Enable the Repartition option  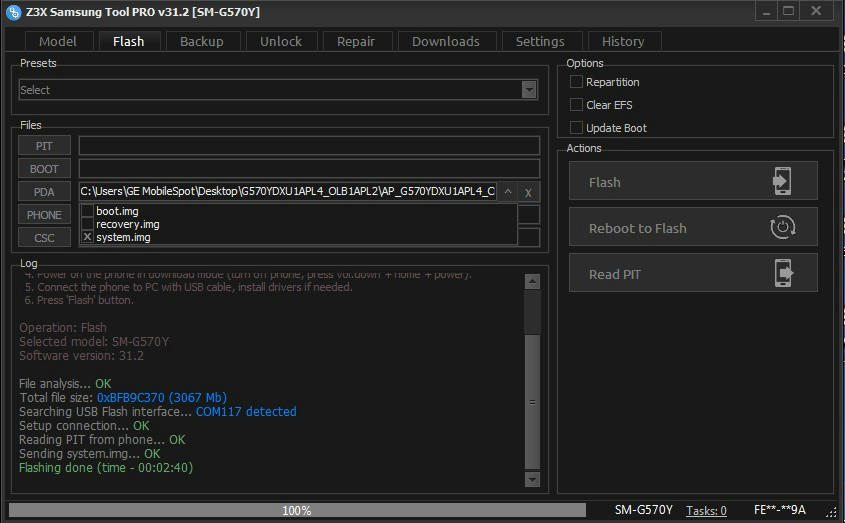tap(576, 82)
